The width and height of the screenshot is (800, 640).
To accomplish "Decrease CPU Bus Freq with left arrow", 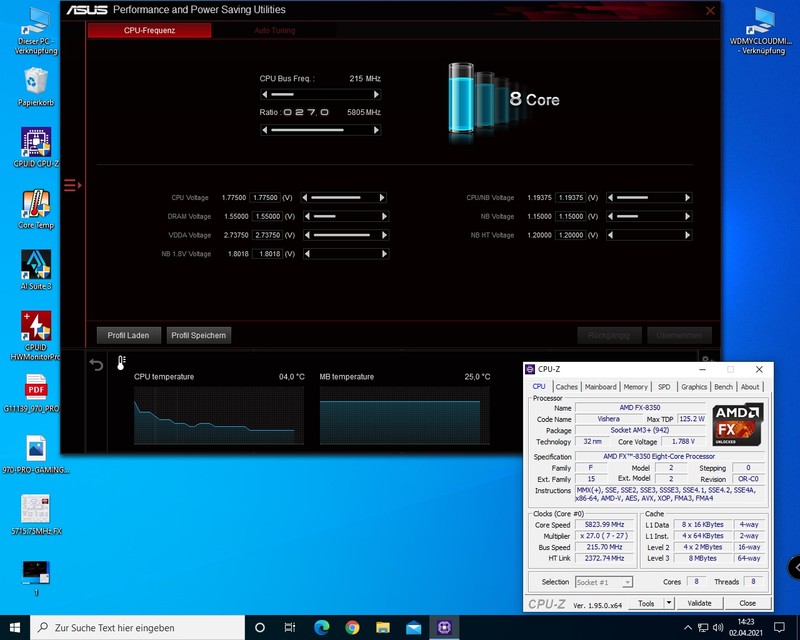I will click(264, 94).
